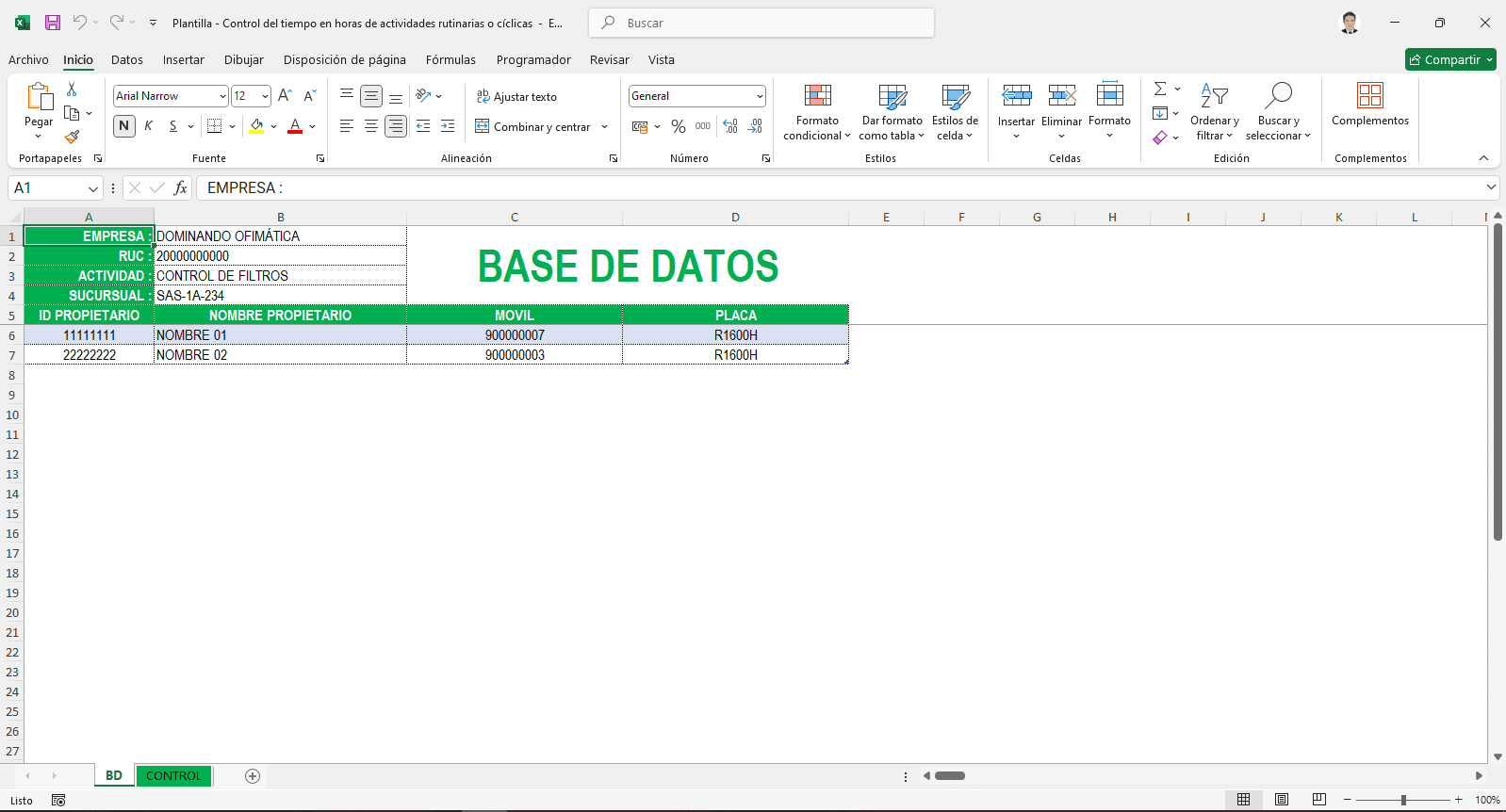Open Find and Select menu
1506x812 pixels.
point(1278,112)
